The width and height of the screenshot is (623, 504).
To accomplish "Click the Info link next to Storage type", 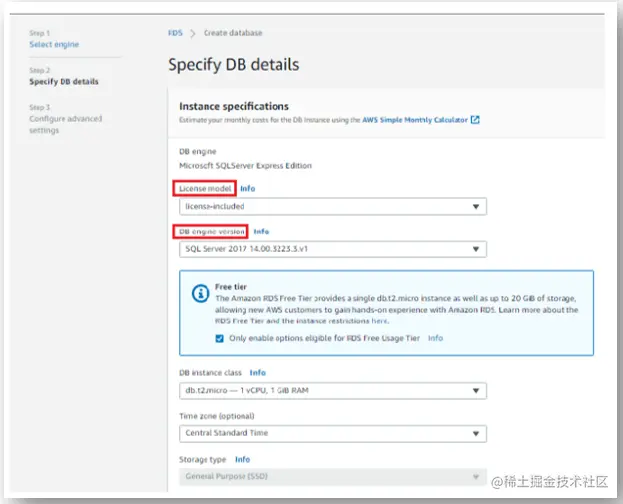I will coord(242,459).
